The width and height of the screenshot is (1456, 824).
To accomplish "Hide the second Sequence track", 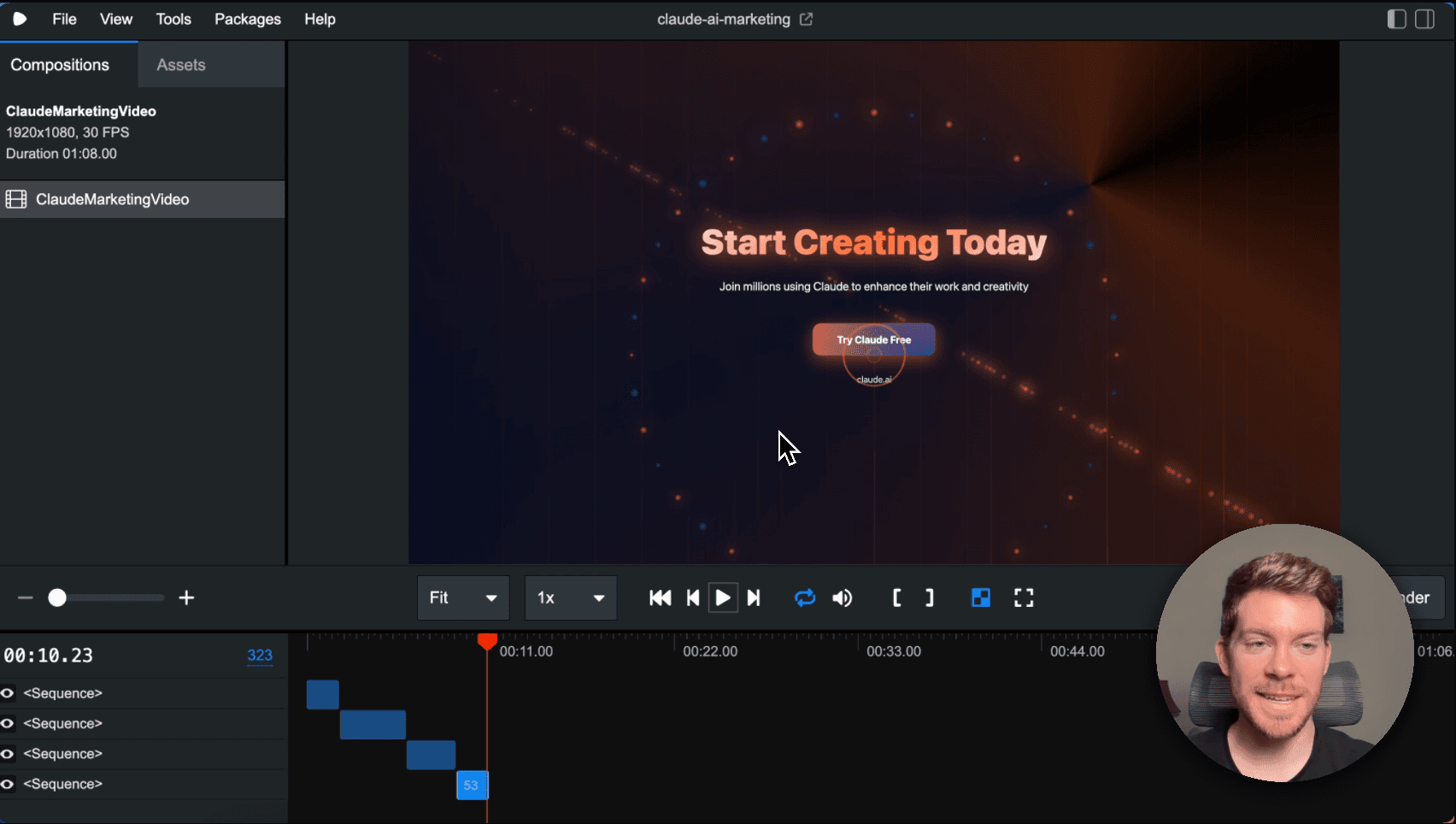I will tap(8, 723).
